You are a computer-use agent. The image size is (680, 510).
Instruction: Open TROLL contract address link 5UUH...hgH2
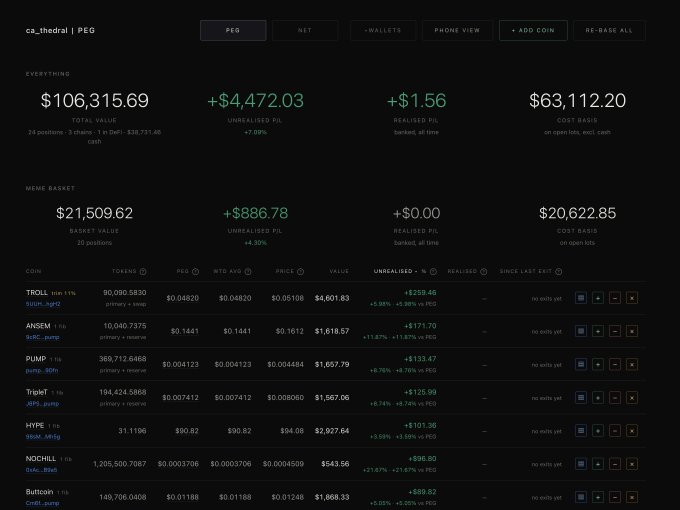point(43,304)
